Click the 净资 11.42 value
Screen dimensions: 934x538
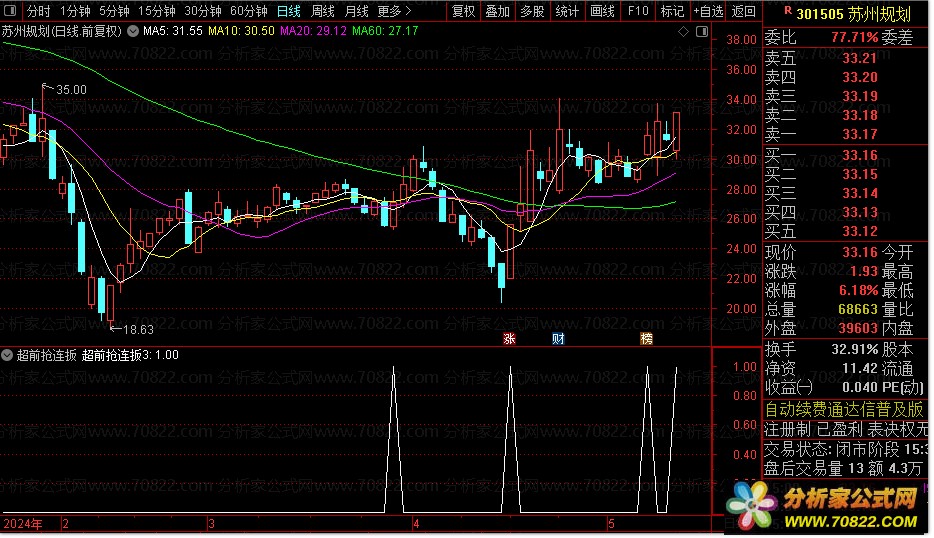pyautogui.click(x=860, y=368)
